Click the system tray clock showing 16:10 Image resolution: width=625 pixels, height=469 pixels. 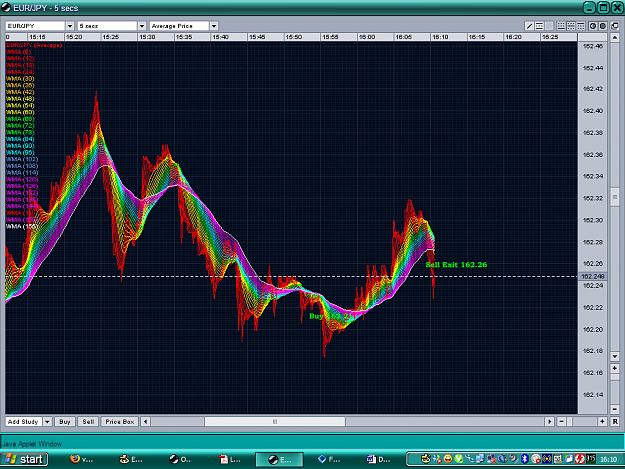pos(609,459)
